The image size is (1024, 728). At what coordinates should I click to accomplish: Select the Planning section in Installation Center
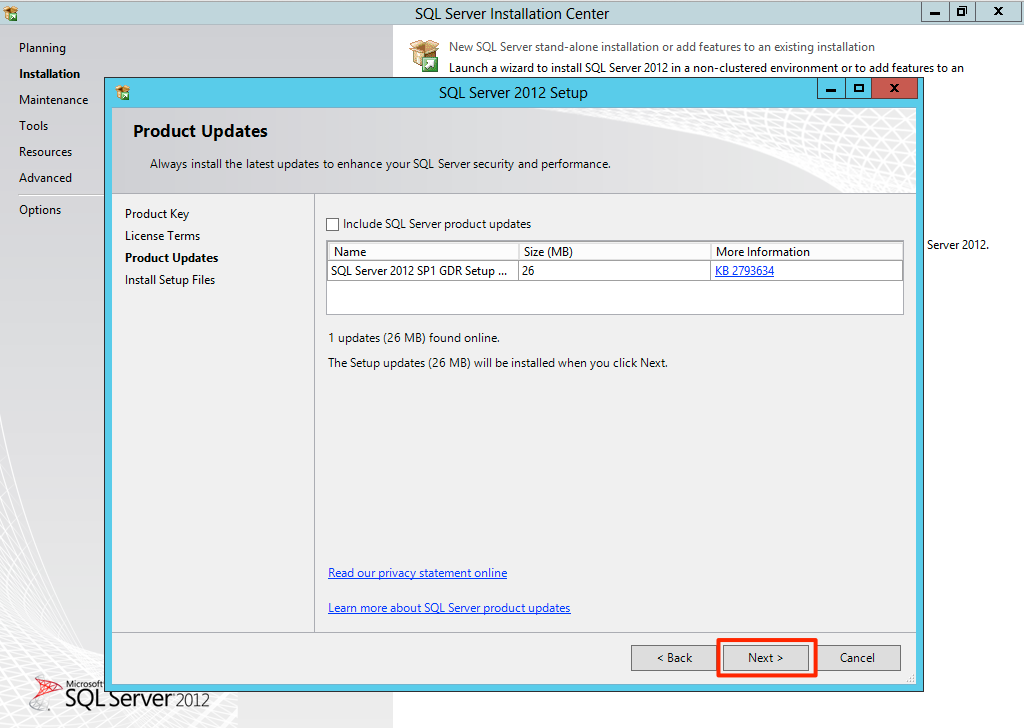coord(42,48)
